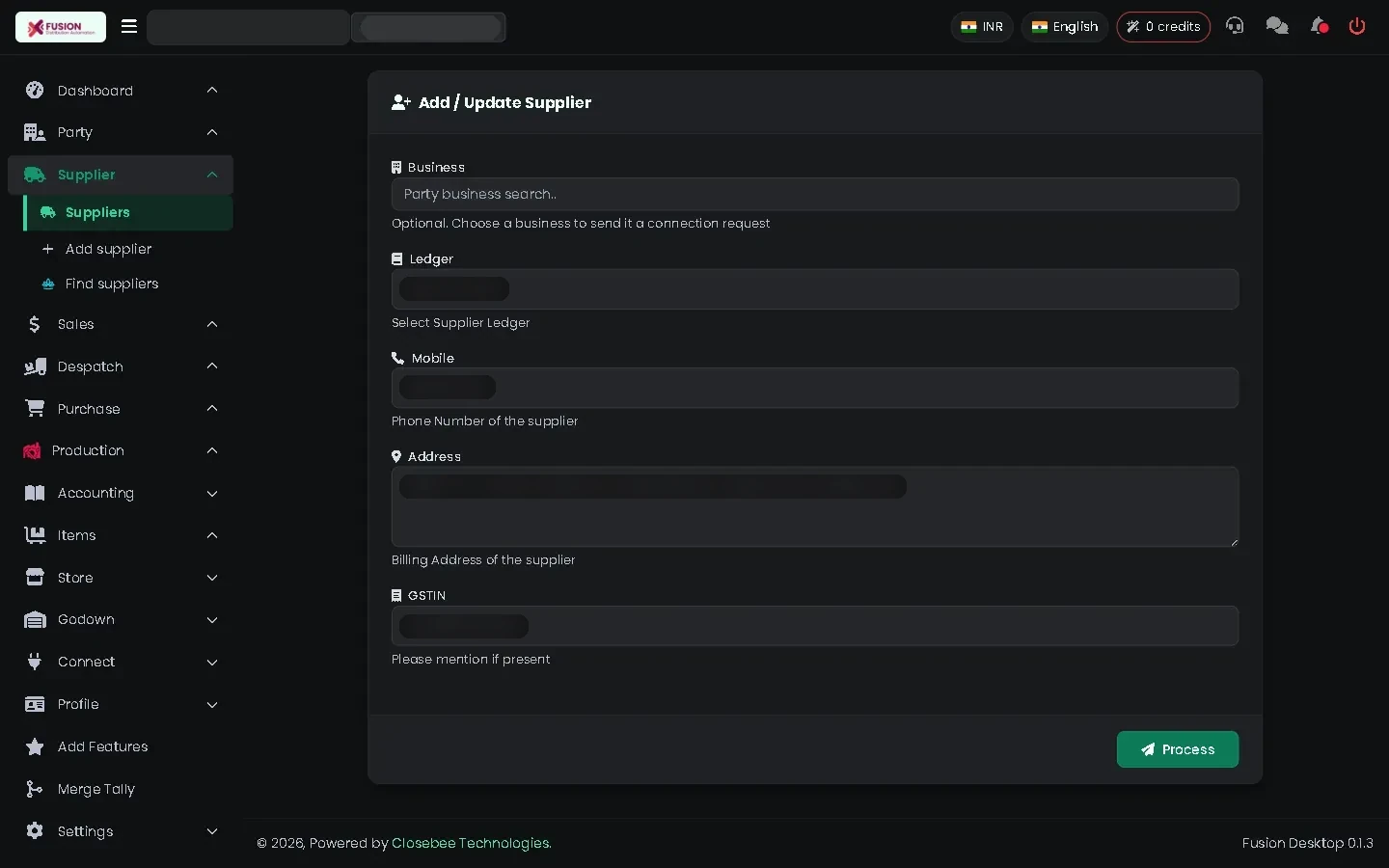Click the Production icon in sidebar
1389x868 pixels.
click(32, 450)
